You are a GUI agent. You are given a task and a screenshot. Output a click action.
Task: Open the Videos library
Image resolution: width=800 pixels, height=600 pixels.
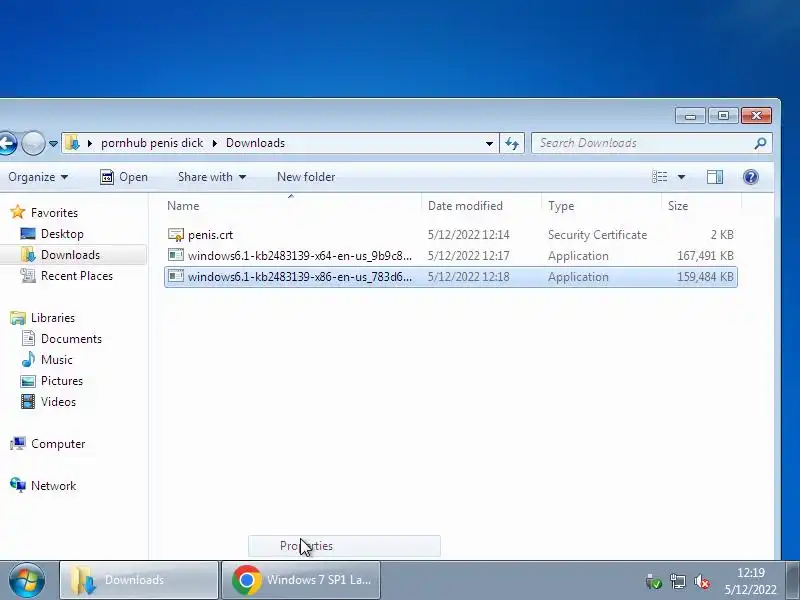click(58, 402)
